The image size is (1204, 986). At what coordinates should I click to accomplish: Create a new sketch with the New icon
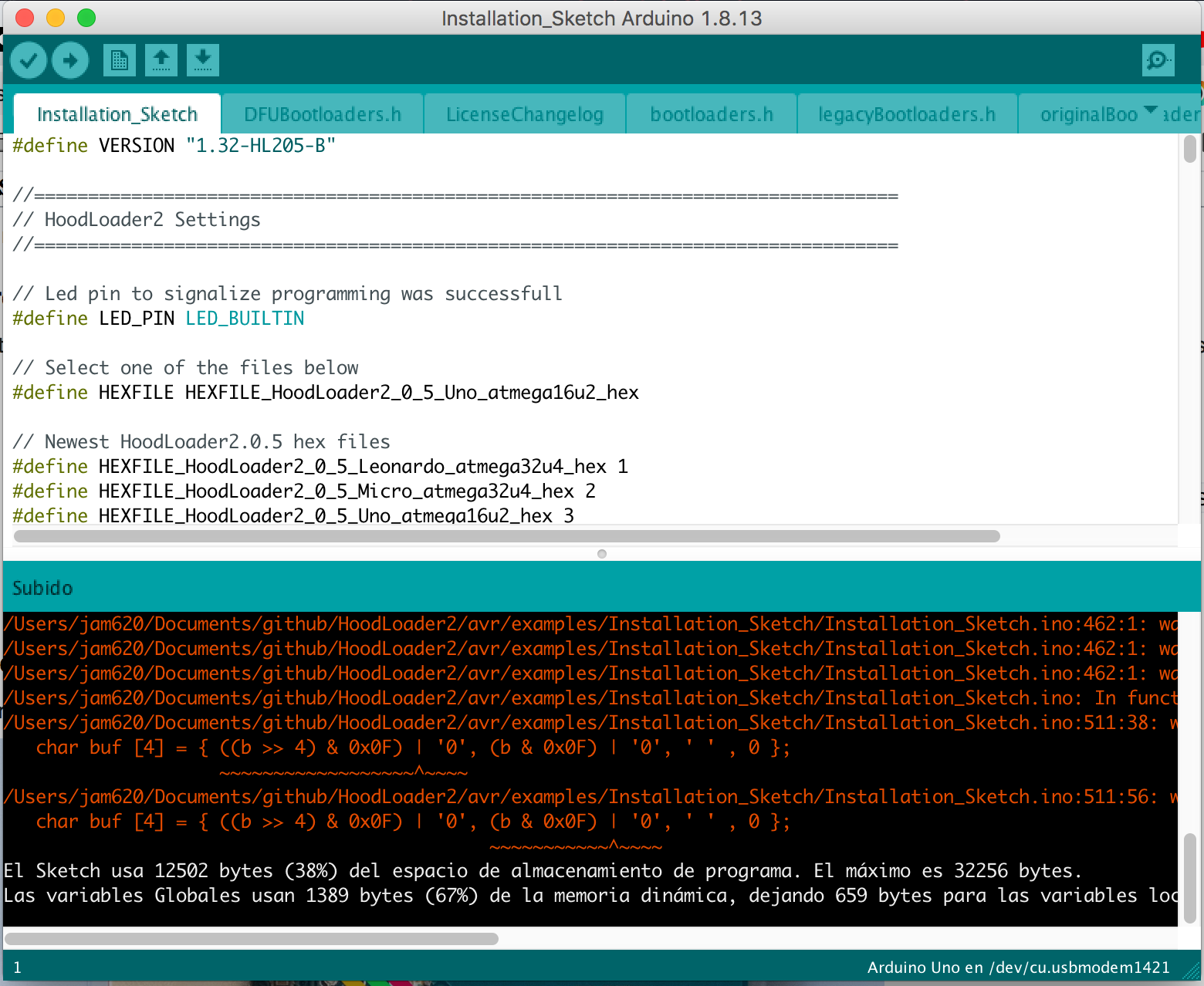pyautogui.click(x=120, y=60)
